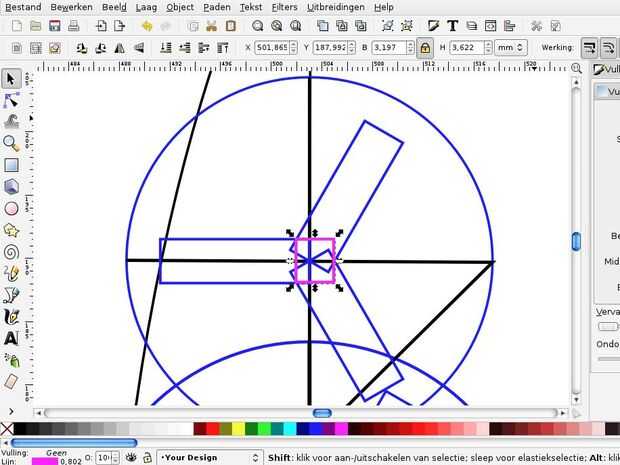Open the Bewerken menu

click(x=72, y=7)
